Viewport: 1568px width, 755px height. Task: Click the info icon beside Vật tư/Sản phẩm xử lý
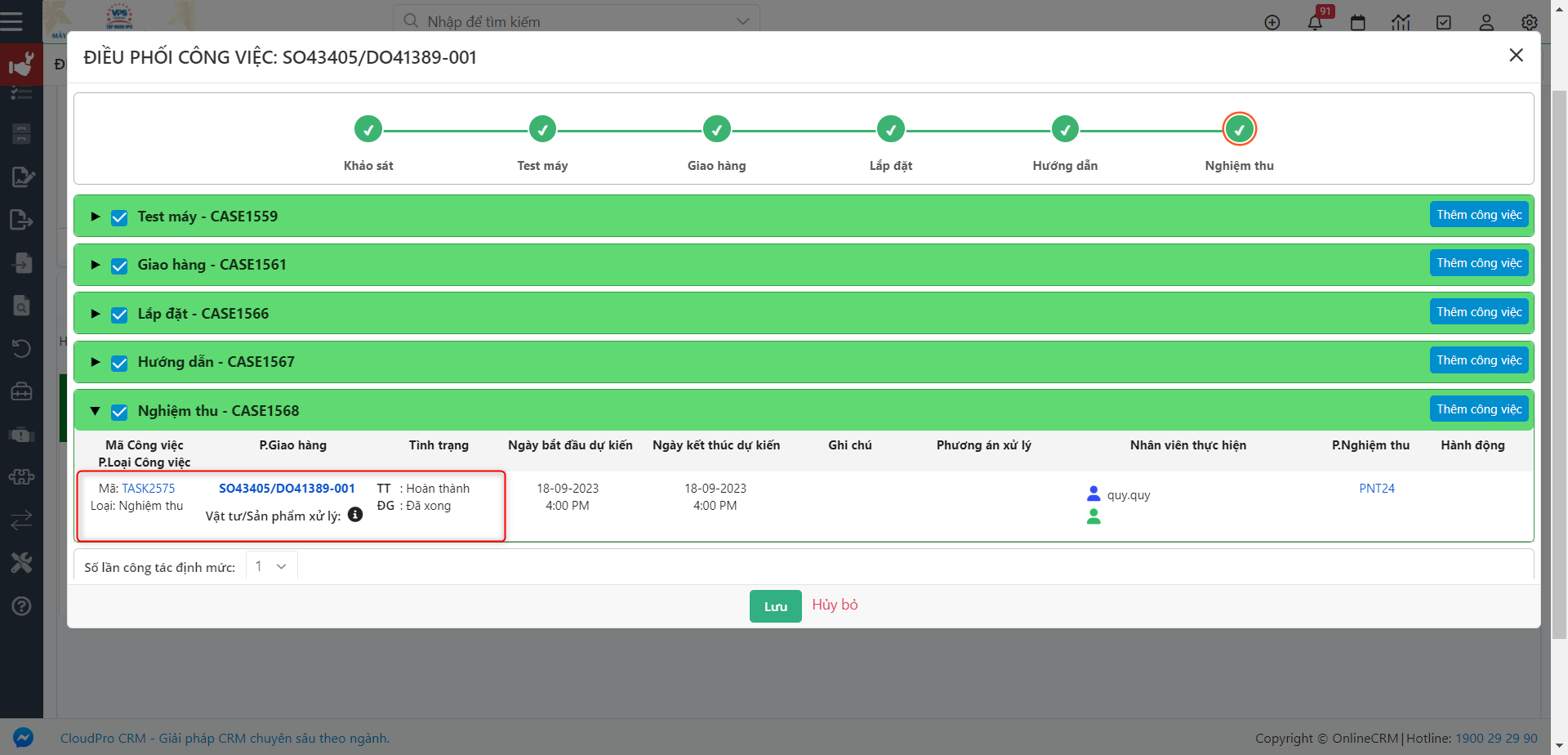click(355, 515)
